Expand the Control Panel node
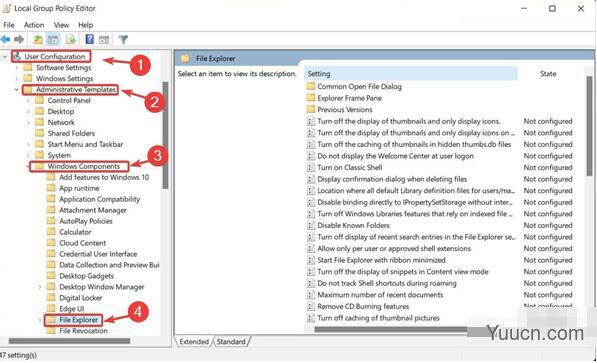The height and width of the screenshot is (363, 597). [28, 101]
